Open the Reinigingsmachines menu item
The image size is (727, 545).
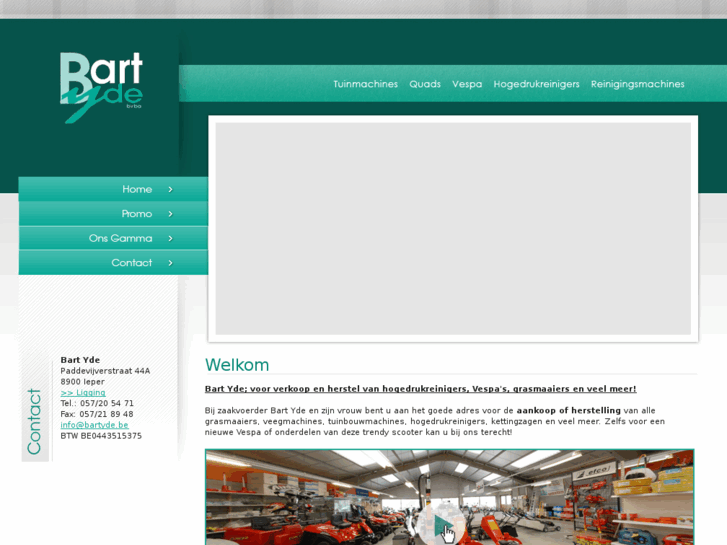[638, 84]
